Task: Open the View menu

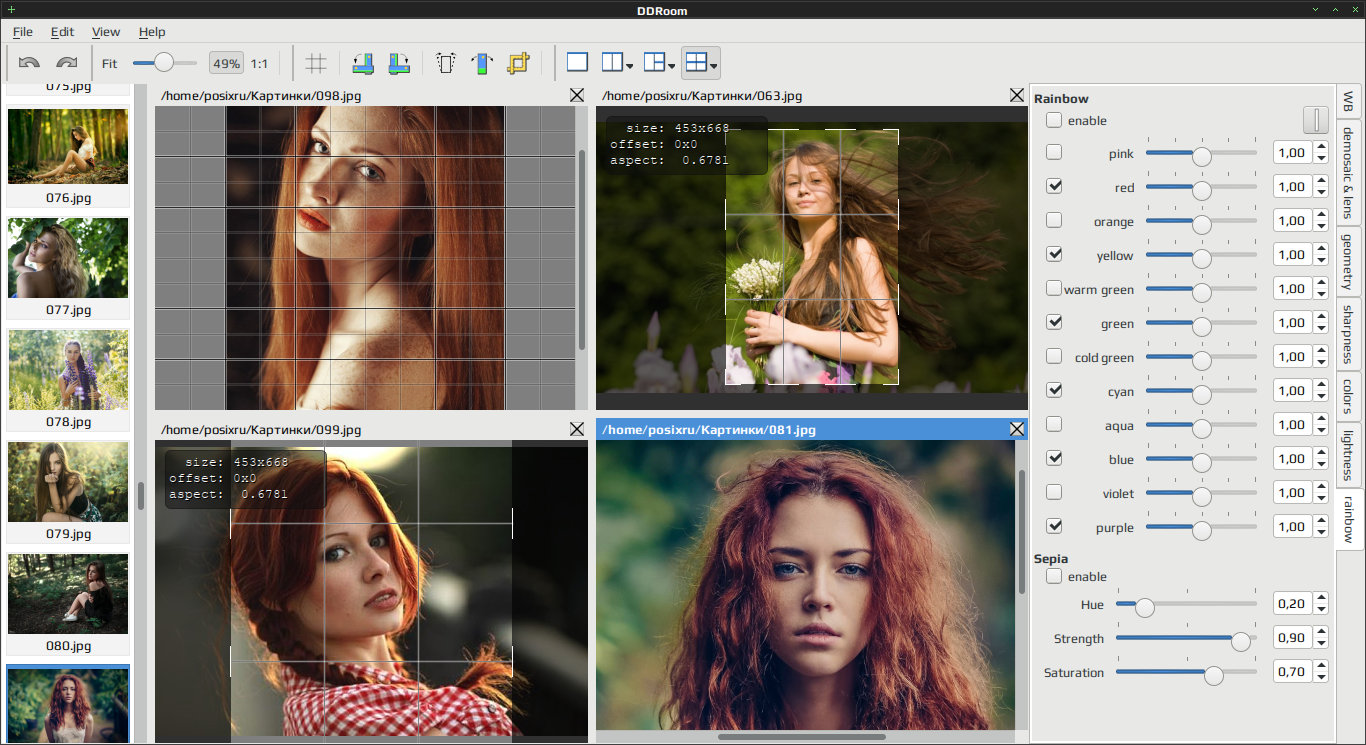Action: tap(106, 32)
